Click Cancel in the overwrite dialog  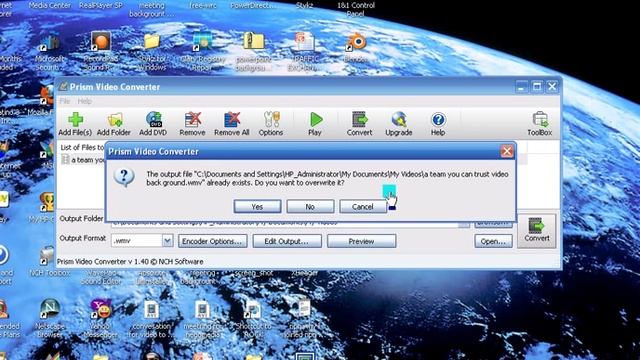pos(362,207)
